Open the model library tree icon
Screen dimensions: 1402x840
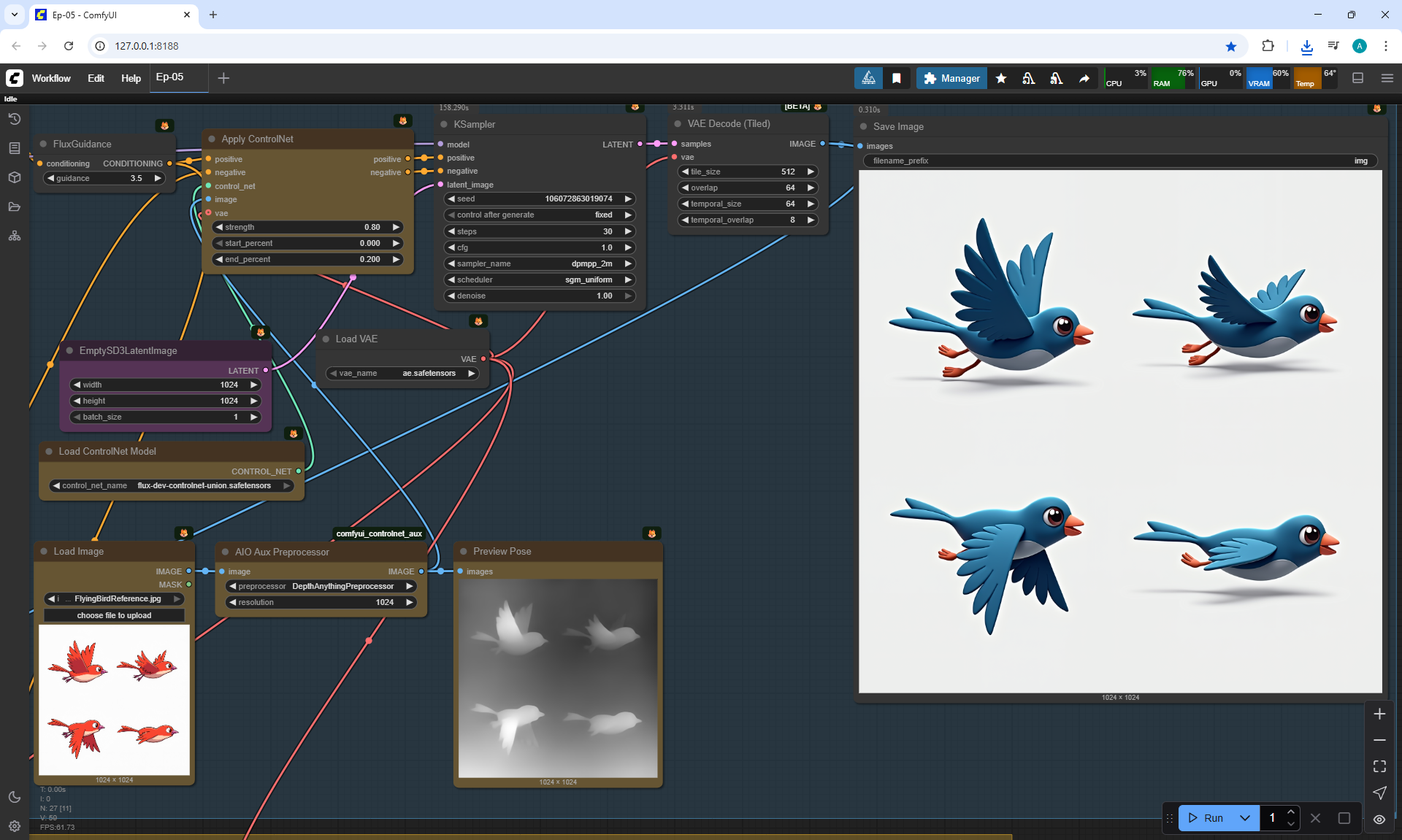click(x=15, y=236)
